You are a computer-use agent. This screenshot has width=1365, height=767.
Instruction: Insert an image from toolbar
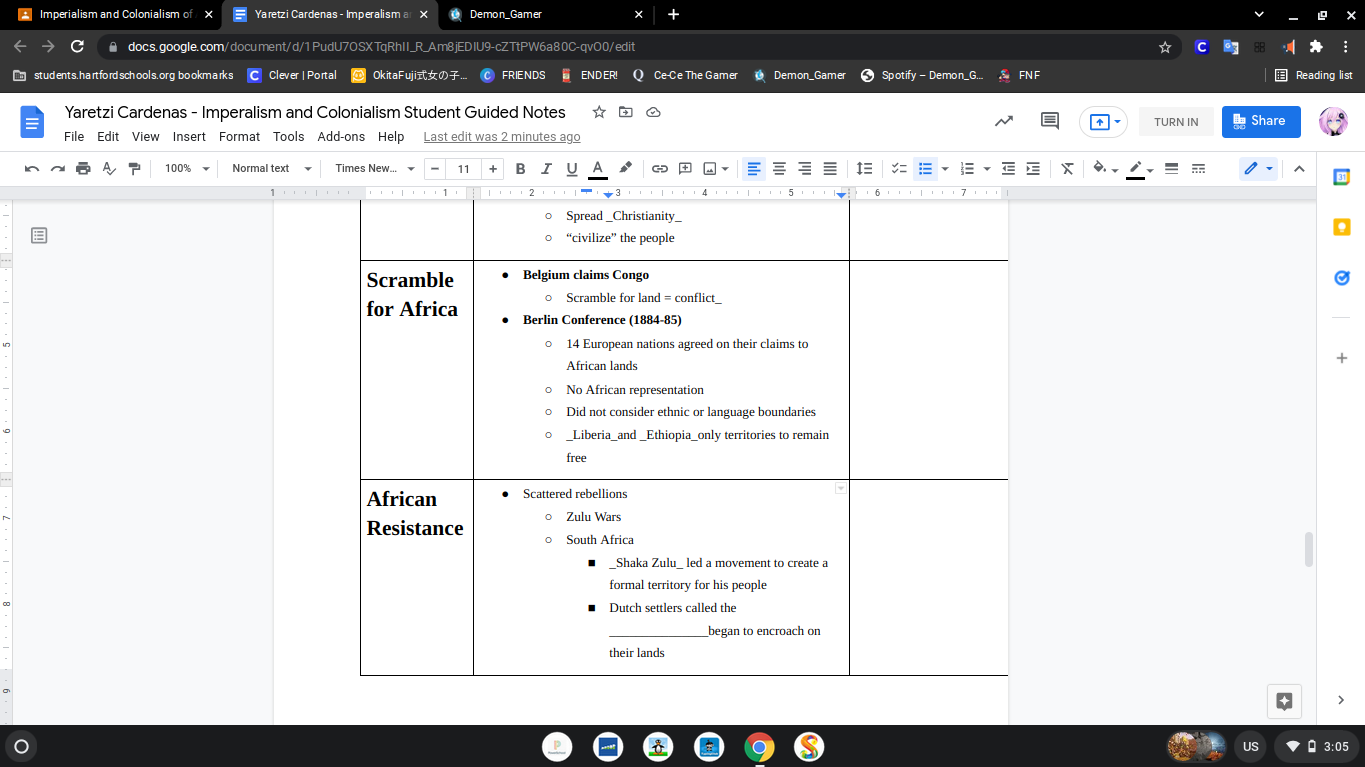(x=710, y=169)
